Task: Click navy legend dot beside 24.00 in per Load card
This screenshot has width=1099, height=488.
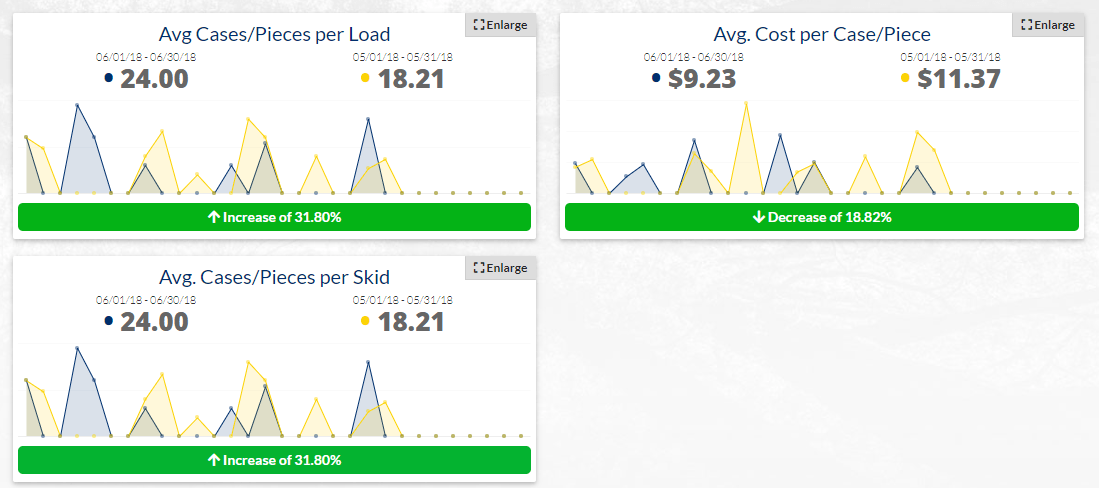Action: [109, 78]
